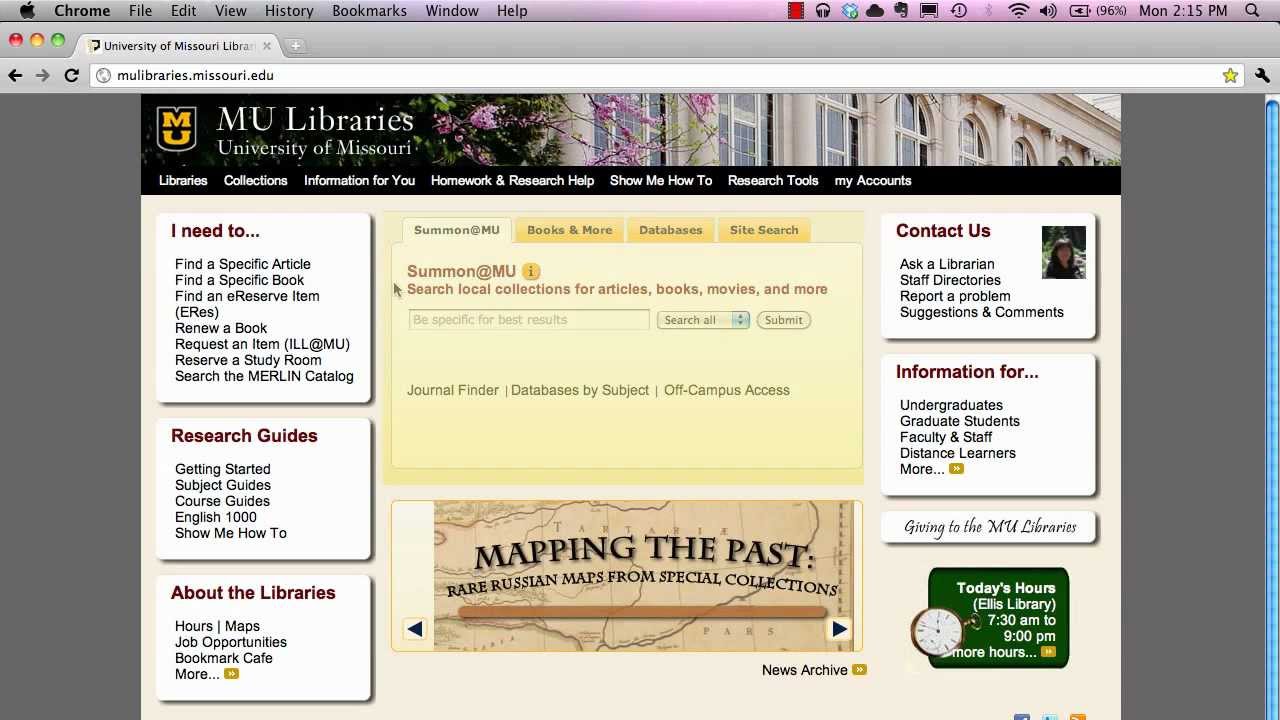Open the Chrome History menu
Image resolution: width=1280 pixels, height=720 pixels.
pos(289,11)
